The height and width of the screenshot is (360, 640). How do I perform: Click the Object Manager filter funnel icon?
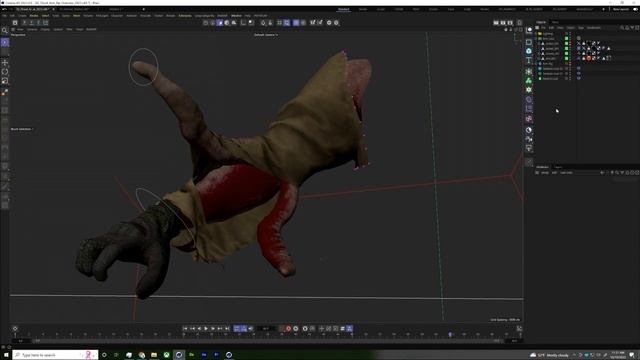(x=632, y=28)
